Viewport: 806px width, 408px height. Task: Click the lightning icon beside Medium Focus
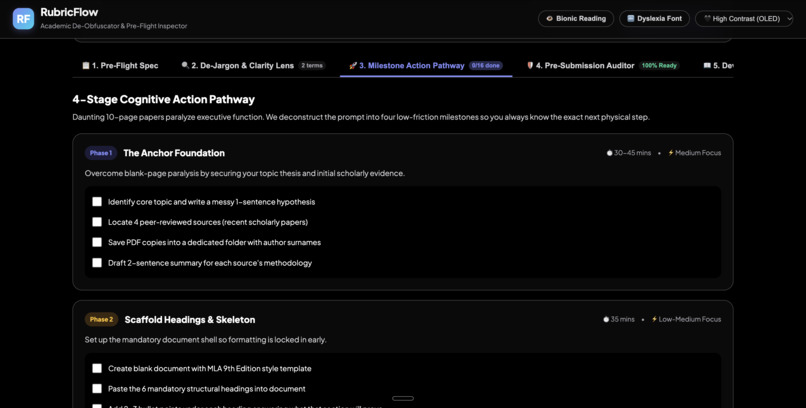[671, 153]
